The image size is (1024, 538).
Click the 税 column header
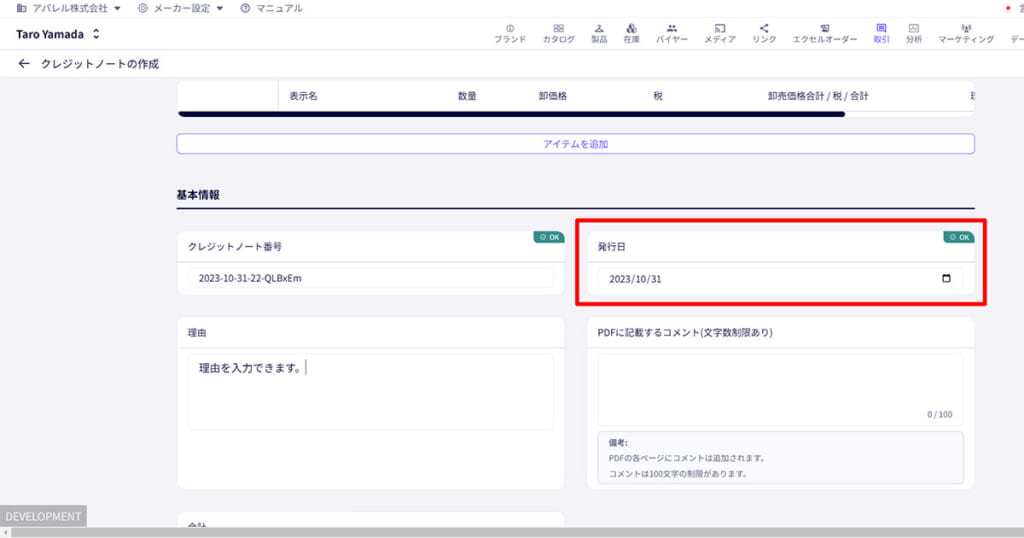coord(658,96)
